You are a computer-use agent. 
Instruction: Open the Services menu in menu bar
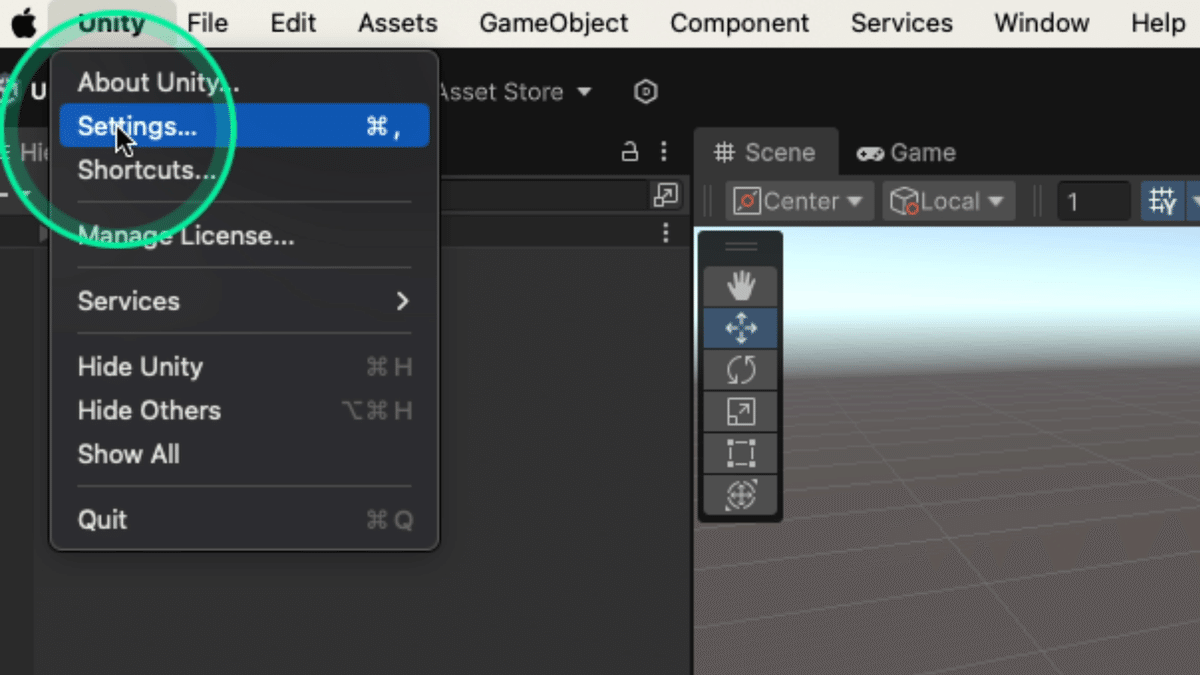click(902, 23)
